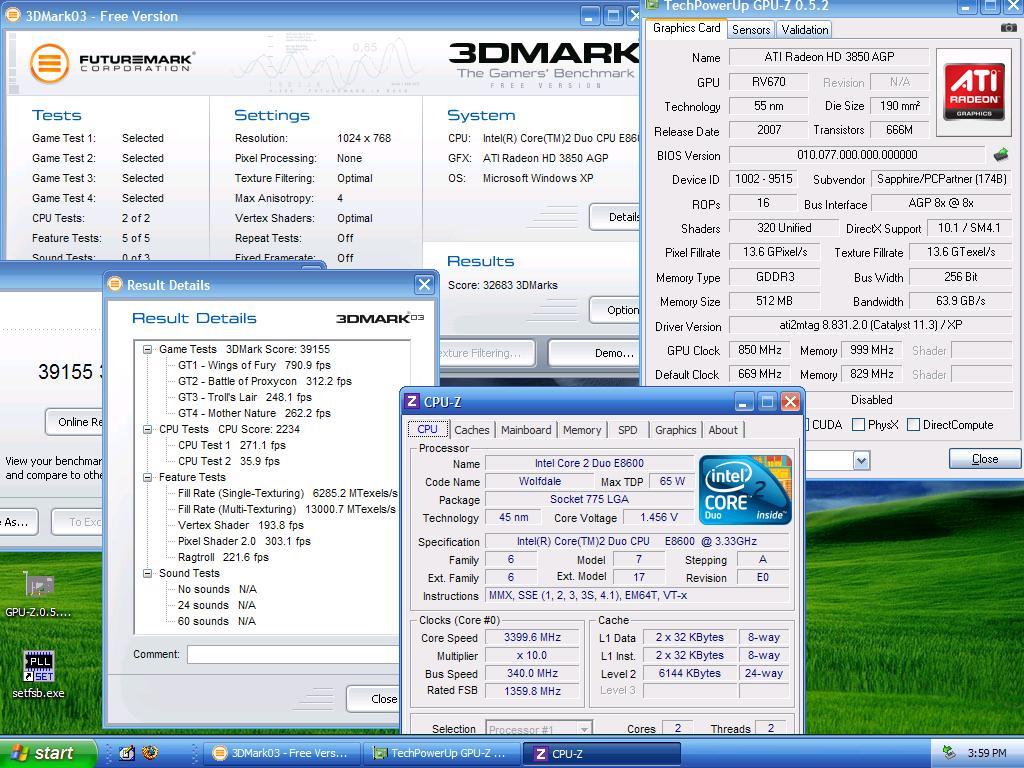The height and width of the screenshot is (768, 1024).
Task: Click the GPU-Z screenshot camera icon
Action: [x=1008, y=28]
